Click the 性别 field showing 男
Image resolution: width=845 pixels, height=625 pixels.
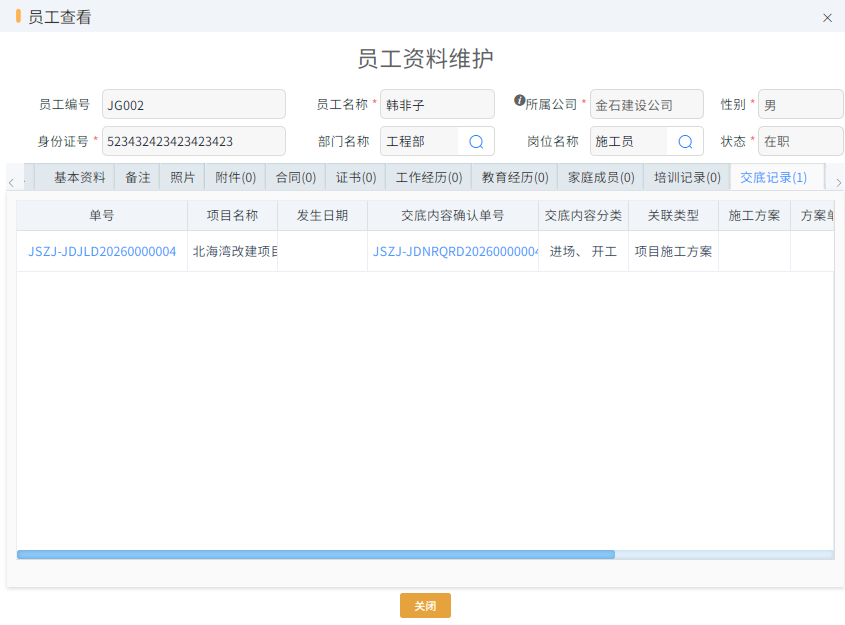[x=800, y=105]
